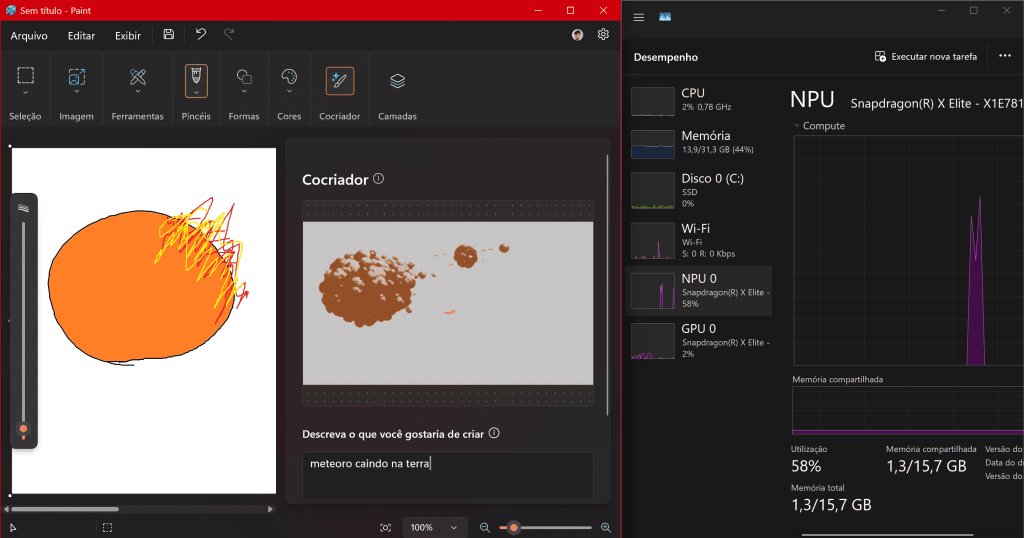1024x538 pixels.
Task: Expand the Seleção dropdown arrow
Action: tap(26, 92)
